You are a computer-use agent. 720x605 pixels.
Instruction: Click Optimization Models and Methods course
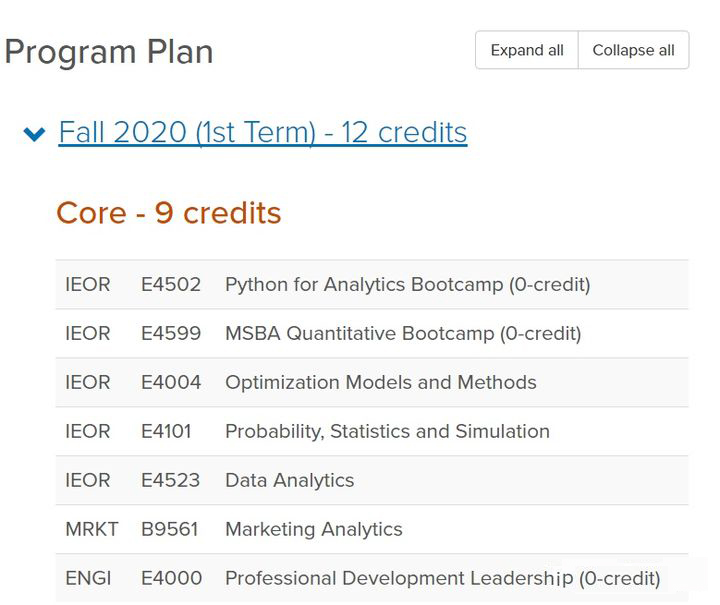point(381,383)
